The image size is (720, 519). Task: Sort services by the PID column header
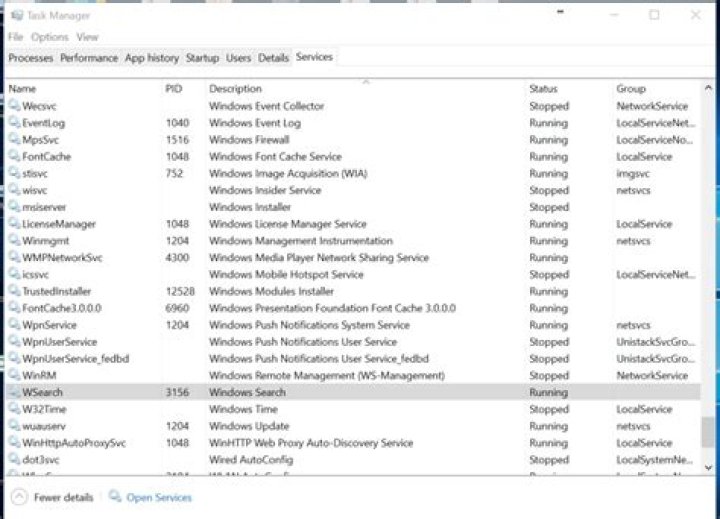tap(174, 89)
